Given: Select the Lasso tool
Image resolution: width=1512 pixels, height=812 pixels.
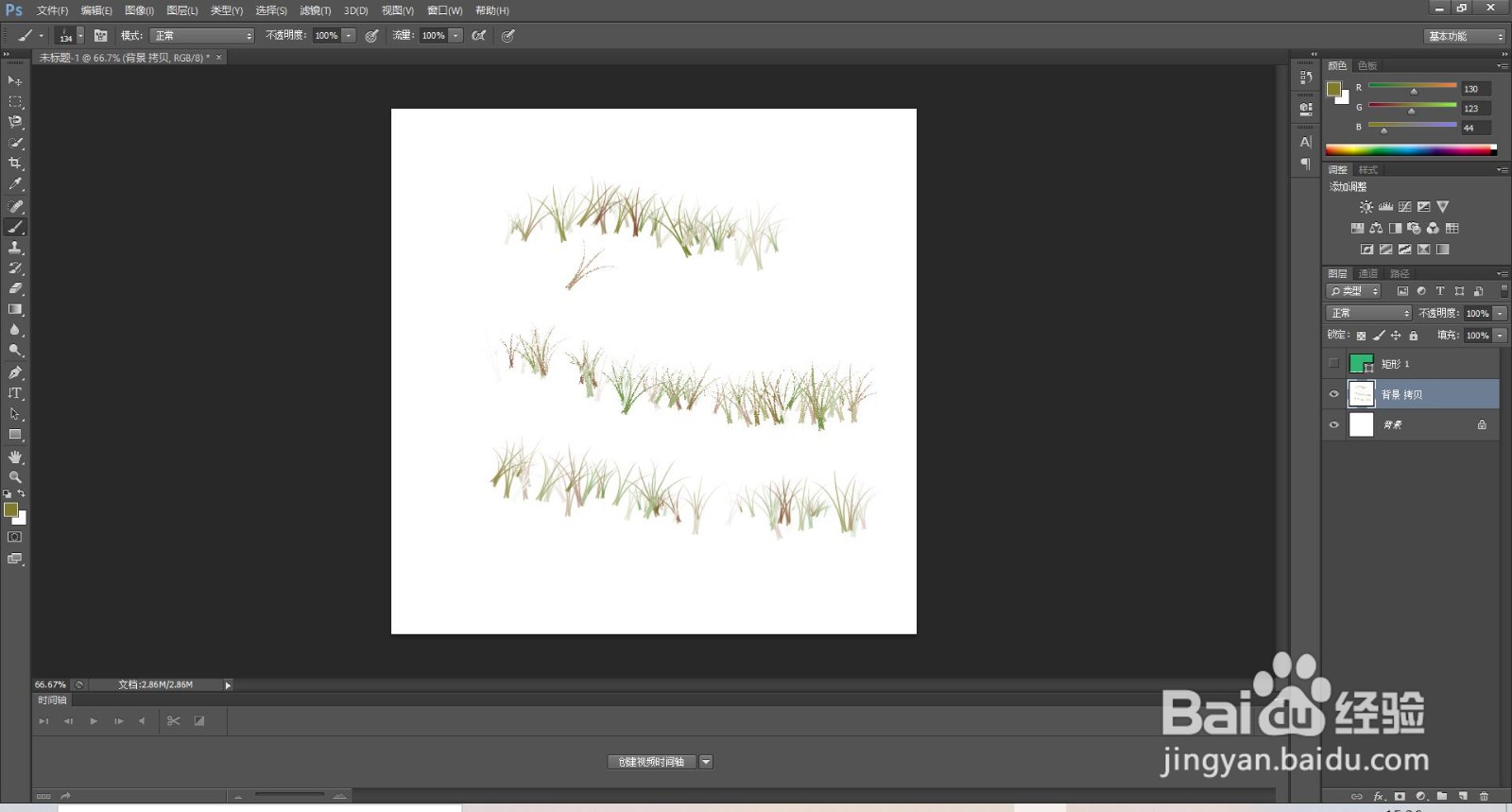Looking at the screenshot, I should tap(15, 123).
